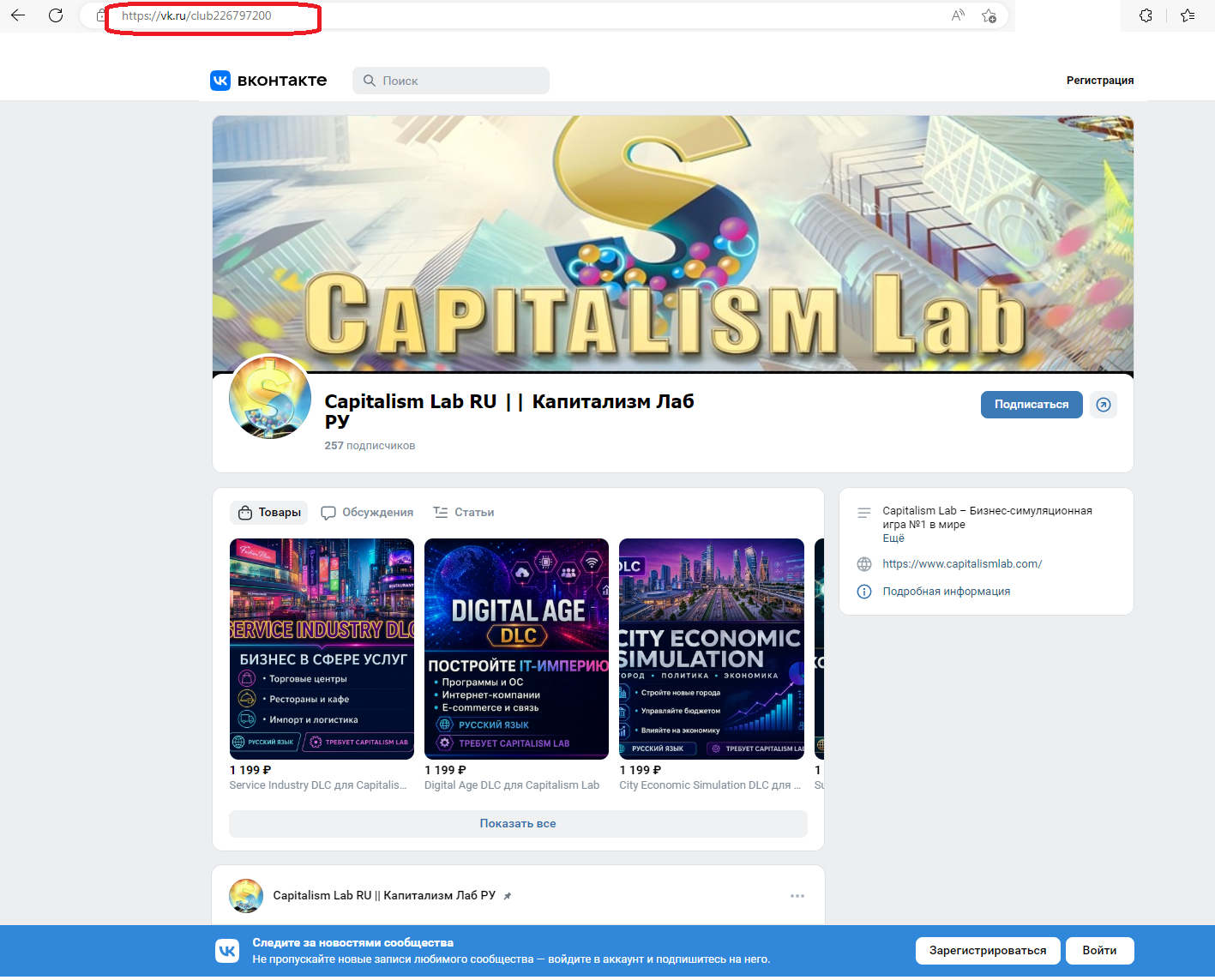Click the Войти login button

[1099, 951]
